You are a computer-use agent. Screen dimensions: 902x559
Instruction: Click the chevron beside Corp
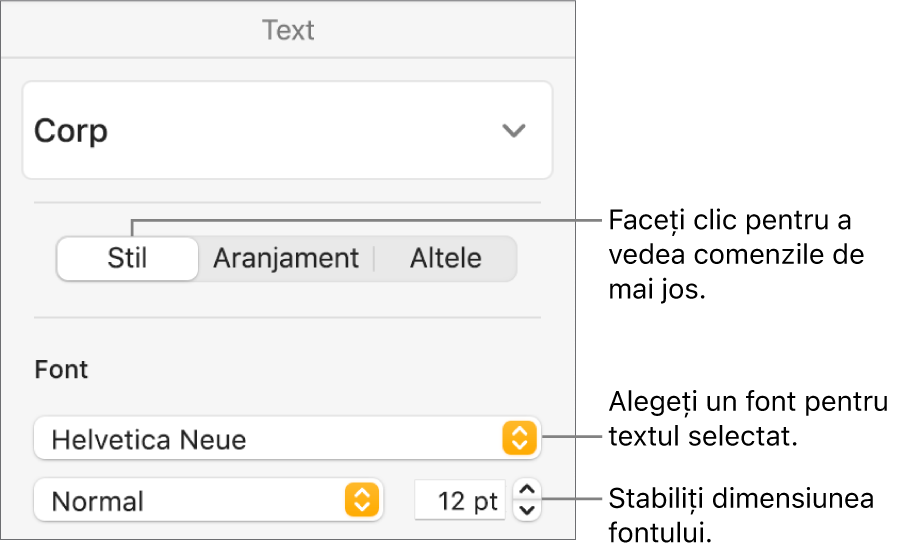pos(513,131)
